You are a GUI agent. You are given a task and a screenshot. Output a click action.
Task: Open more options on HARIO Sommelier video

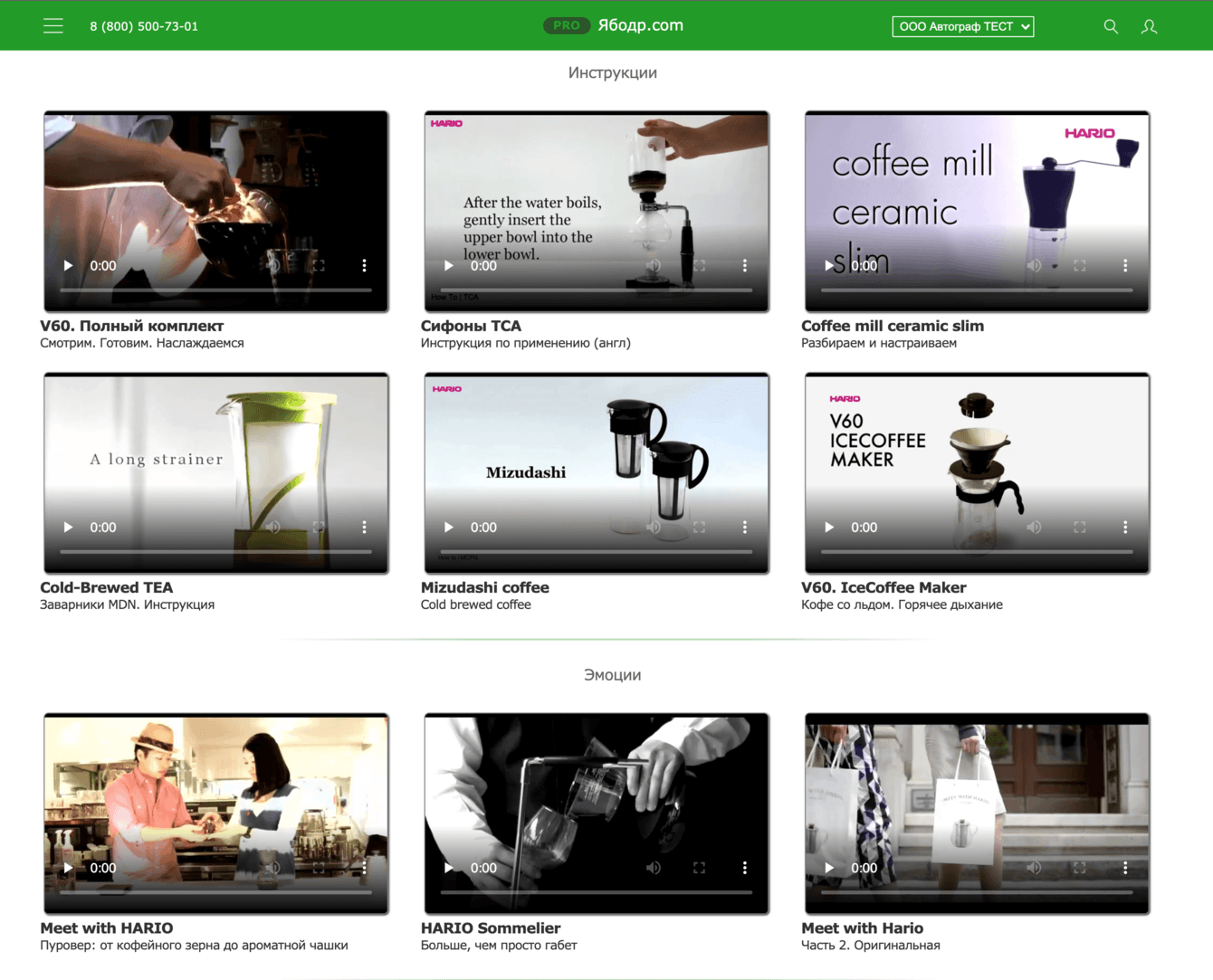744,868
